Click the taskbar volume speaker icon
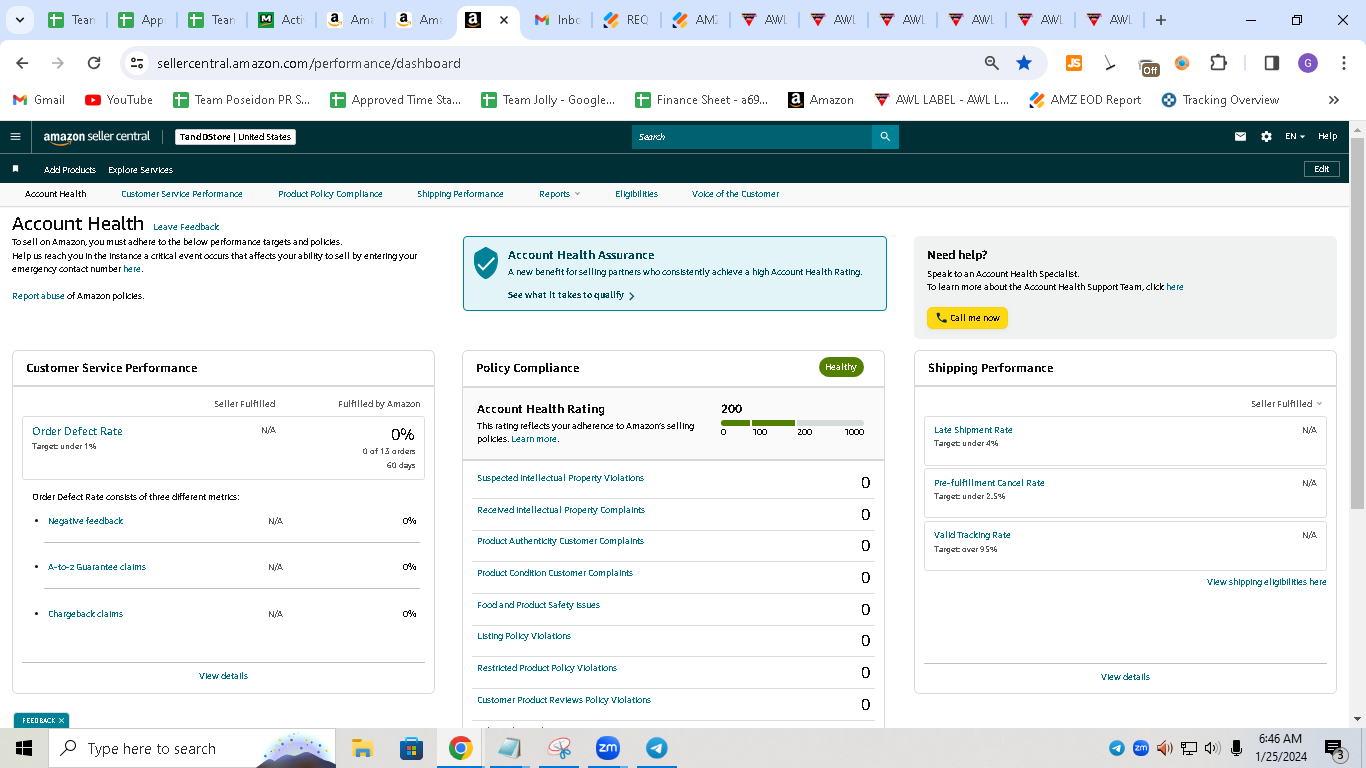 [x=1212, y=748]
